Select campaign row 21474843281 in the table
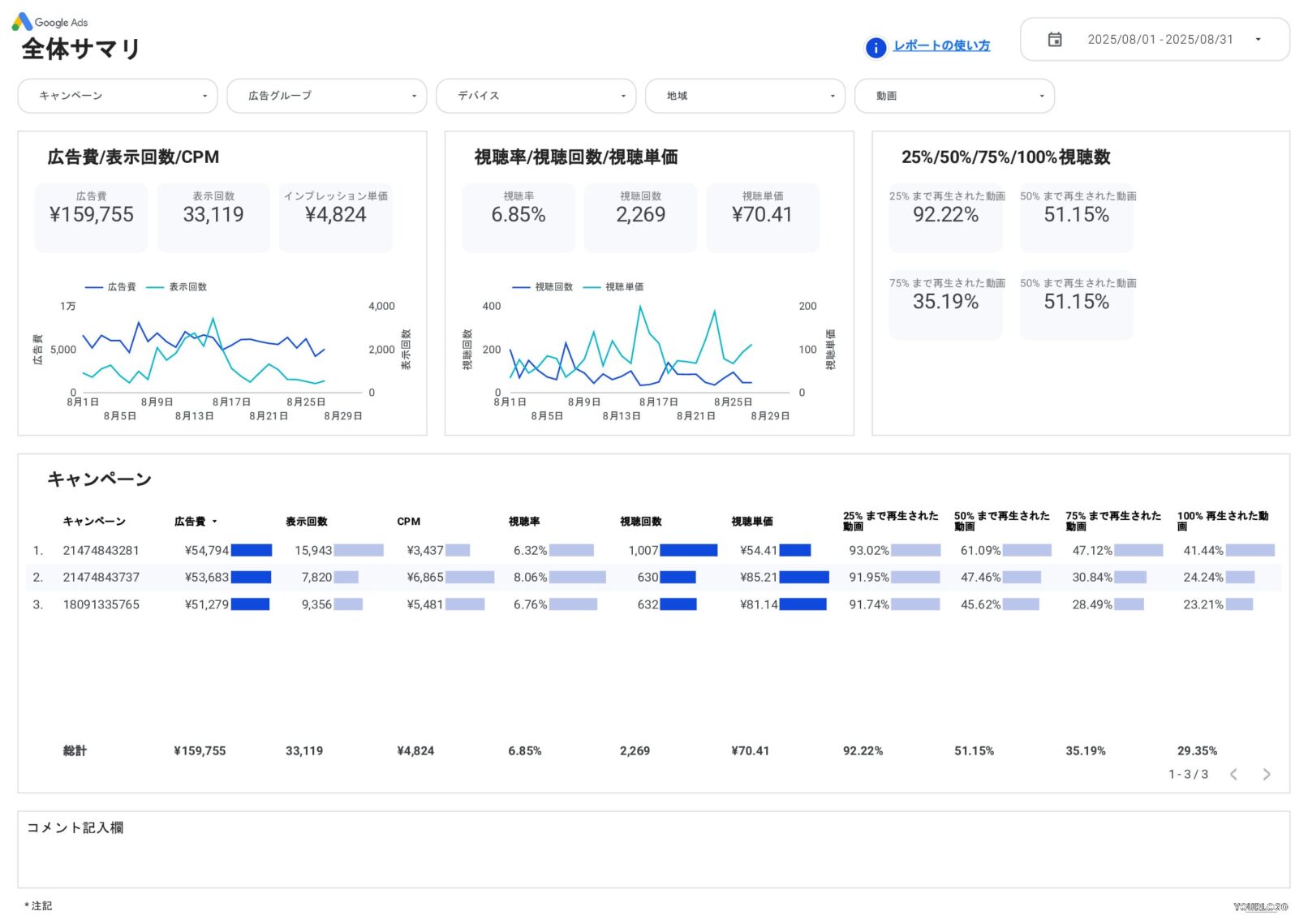Image resolution: width=1308 pixels, height=924 pixels. (101, 550)
